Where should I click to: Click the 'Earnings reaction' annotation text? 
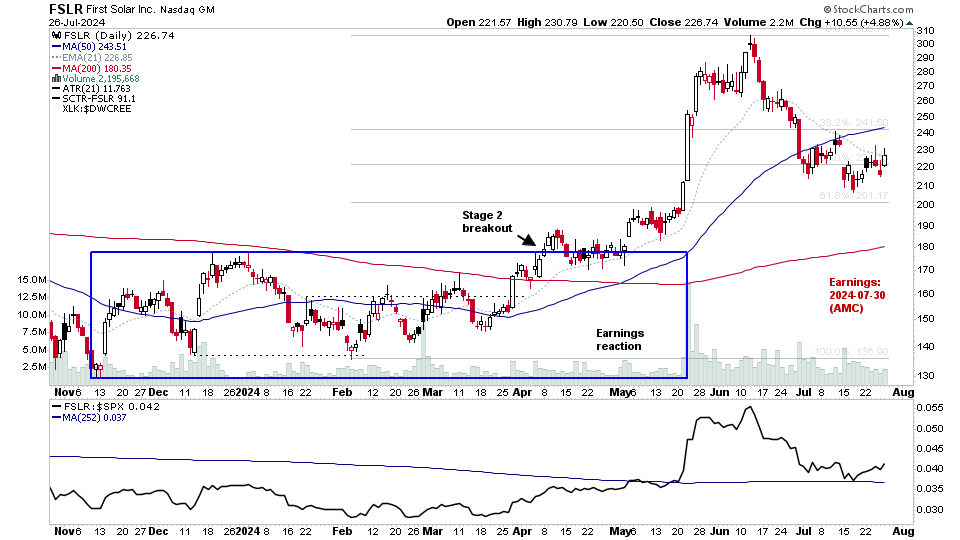tap(620, 340)
